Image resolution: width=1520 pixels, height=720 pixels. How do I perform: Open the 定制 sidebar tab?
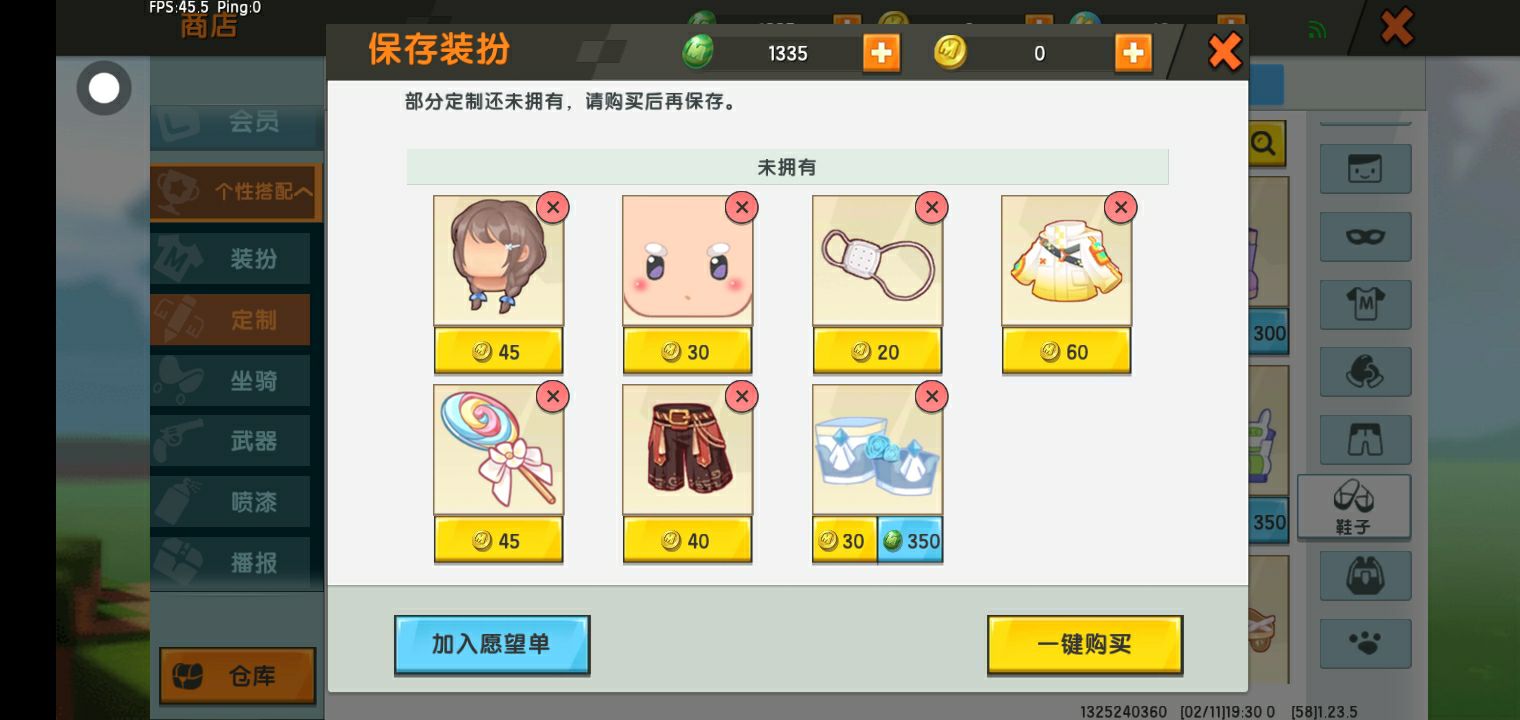pos(230,320)
